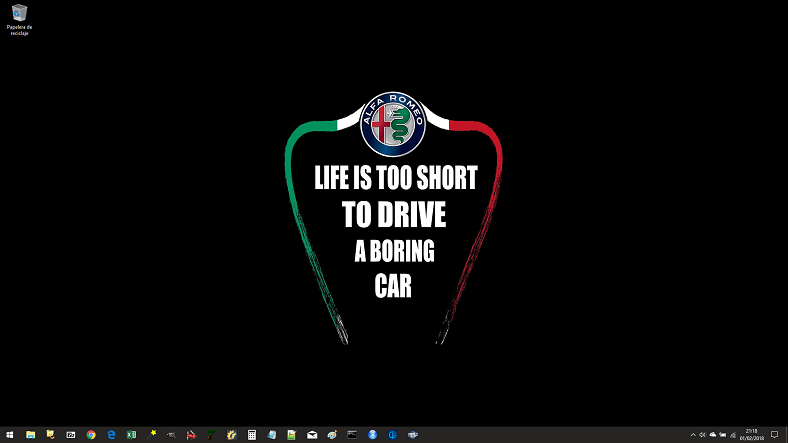The image size is (788, 443).
Task: Open the volume control in system tray
Action: (703, 435)
